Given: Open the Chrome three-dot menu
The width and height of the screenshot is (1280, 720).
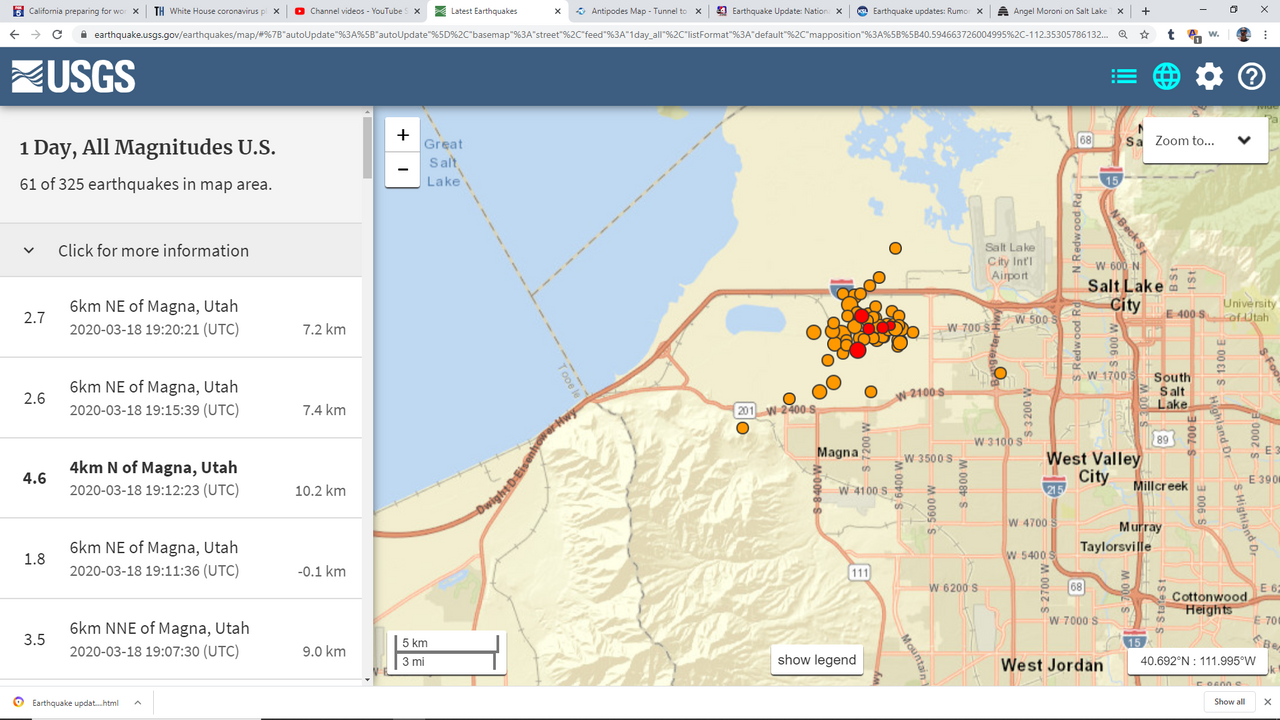Looking at the screenshot, I should 1266,34.
